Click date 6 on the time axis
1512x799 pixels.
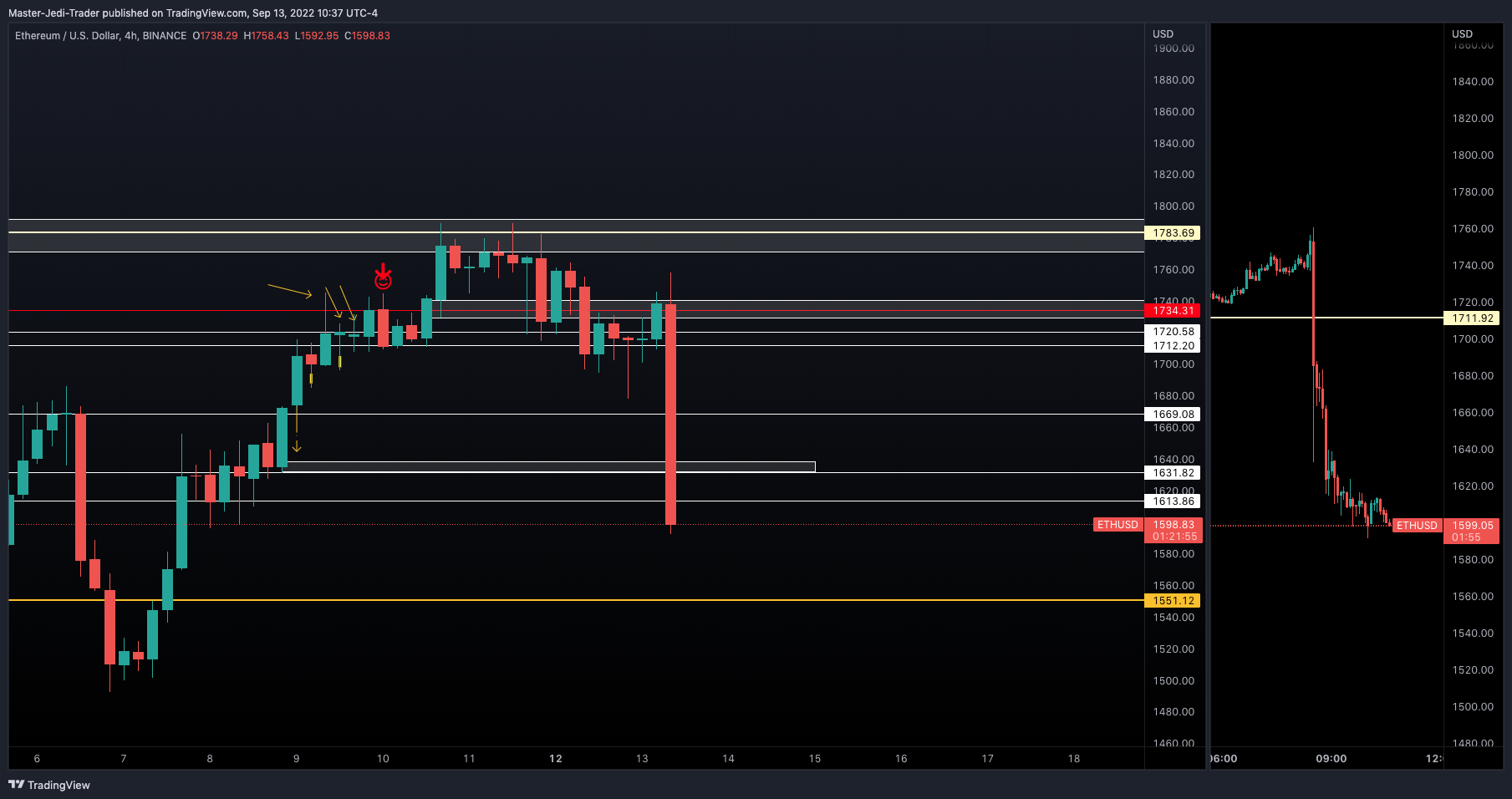point(37,759)
